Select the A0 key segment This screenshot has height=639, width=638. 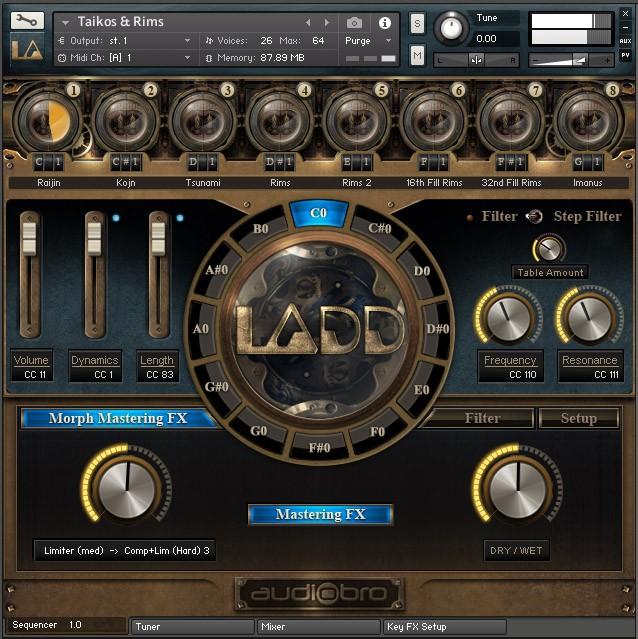[x=201, y=328]
